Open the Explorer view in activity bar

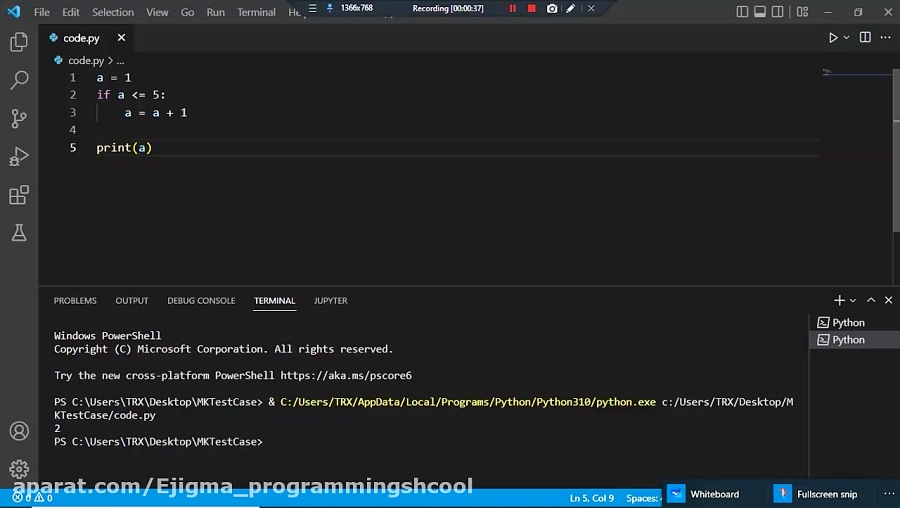(x=18, y=42)
